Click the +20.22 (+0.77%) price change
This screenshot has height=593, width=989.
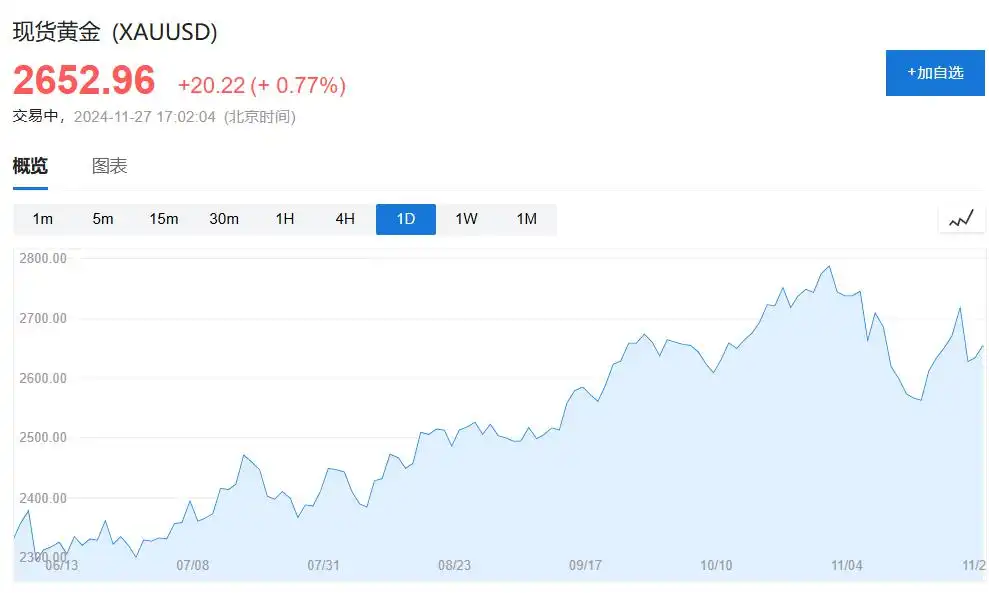tap(262, 86)
